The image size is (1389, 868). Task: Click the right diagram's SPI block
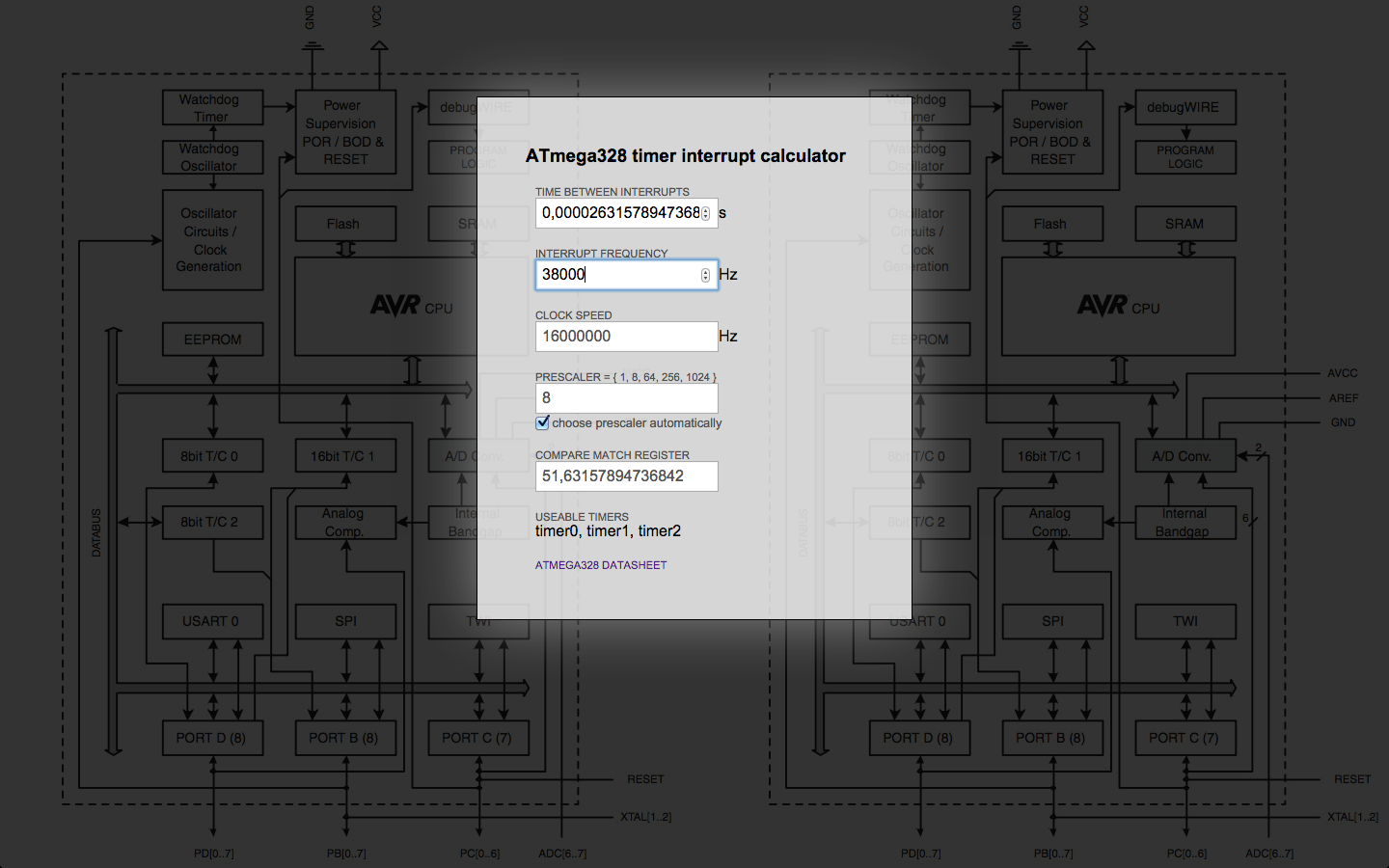pyautogui.click(x=1052, y=621)
